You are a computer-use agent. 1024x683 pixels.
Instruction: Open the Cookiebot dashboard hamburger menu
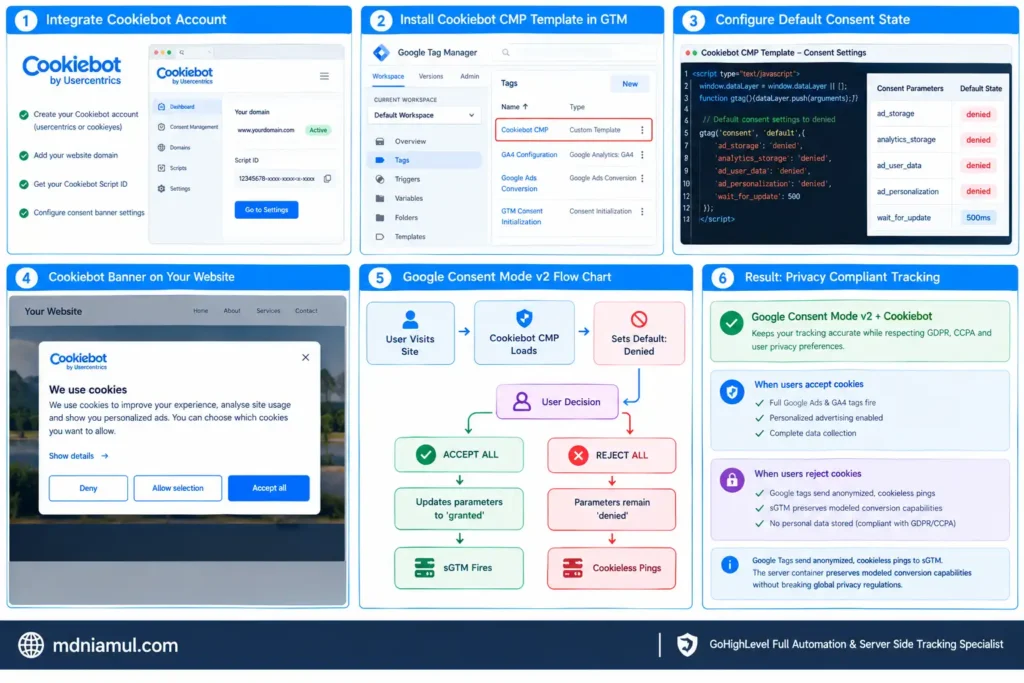[324, 76]
